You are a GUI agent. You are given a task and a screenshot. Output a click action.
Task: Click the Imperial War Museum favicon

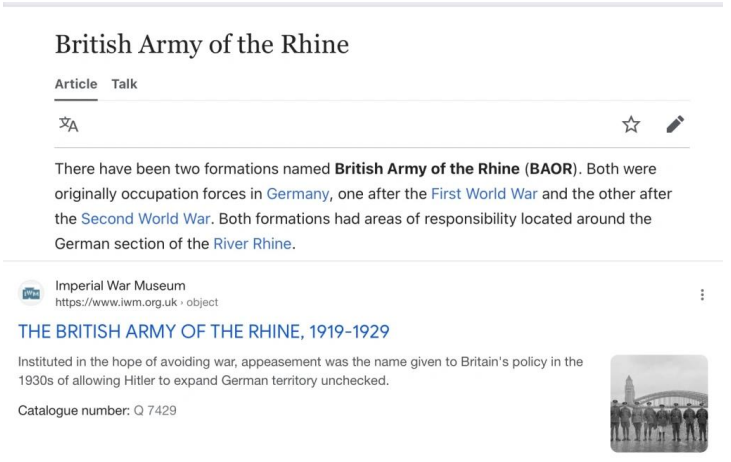click(31, 294)
